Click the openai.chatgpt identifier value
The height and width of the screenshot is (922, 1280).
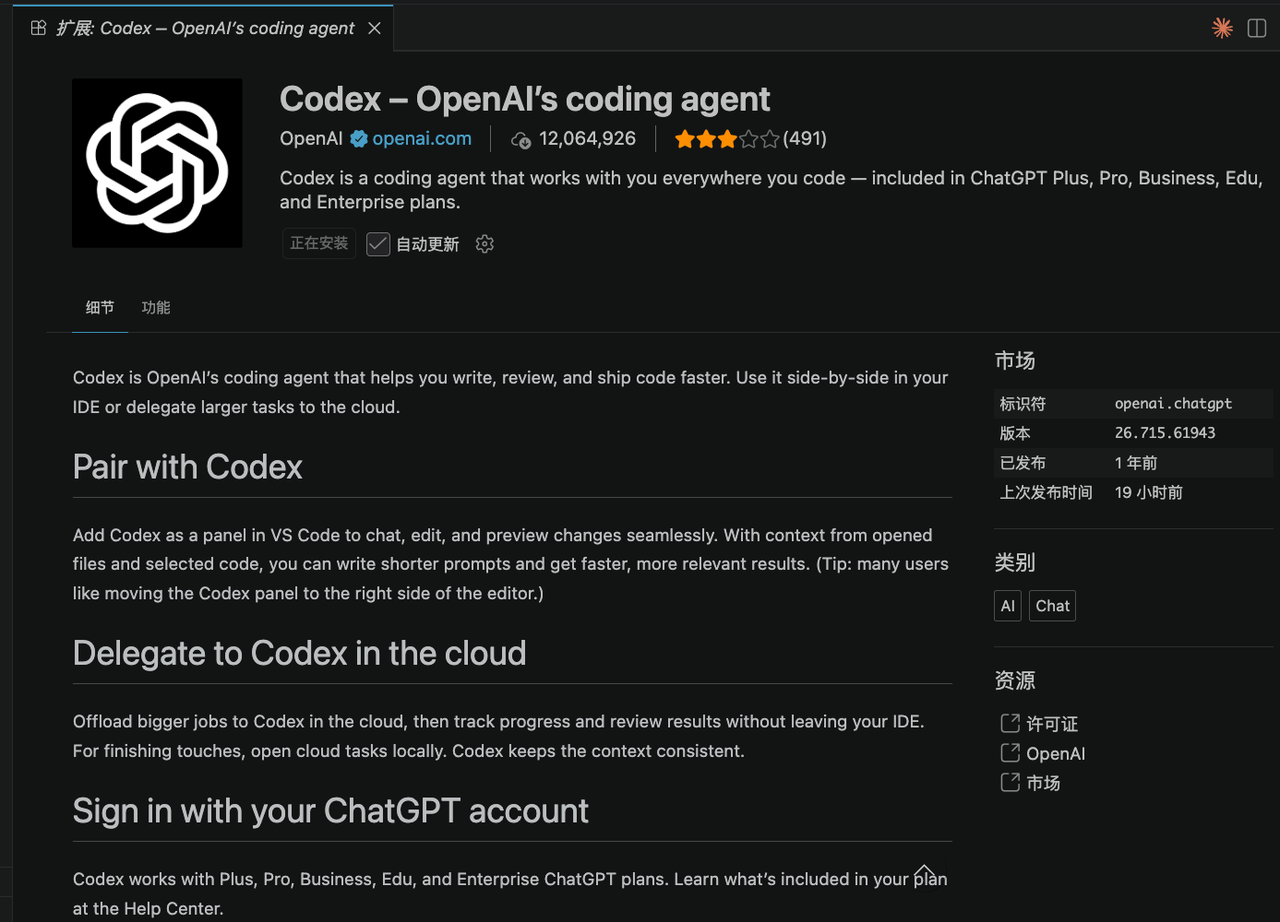[x=1173, y=404]
